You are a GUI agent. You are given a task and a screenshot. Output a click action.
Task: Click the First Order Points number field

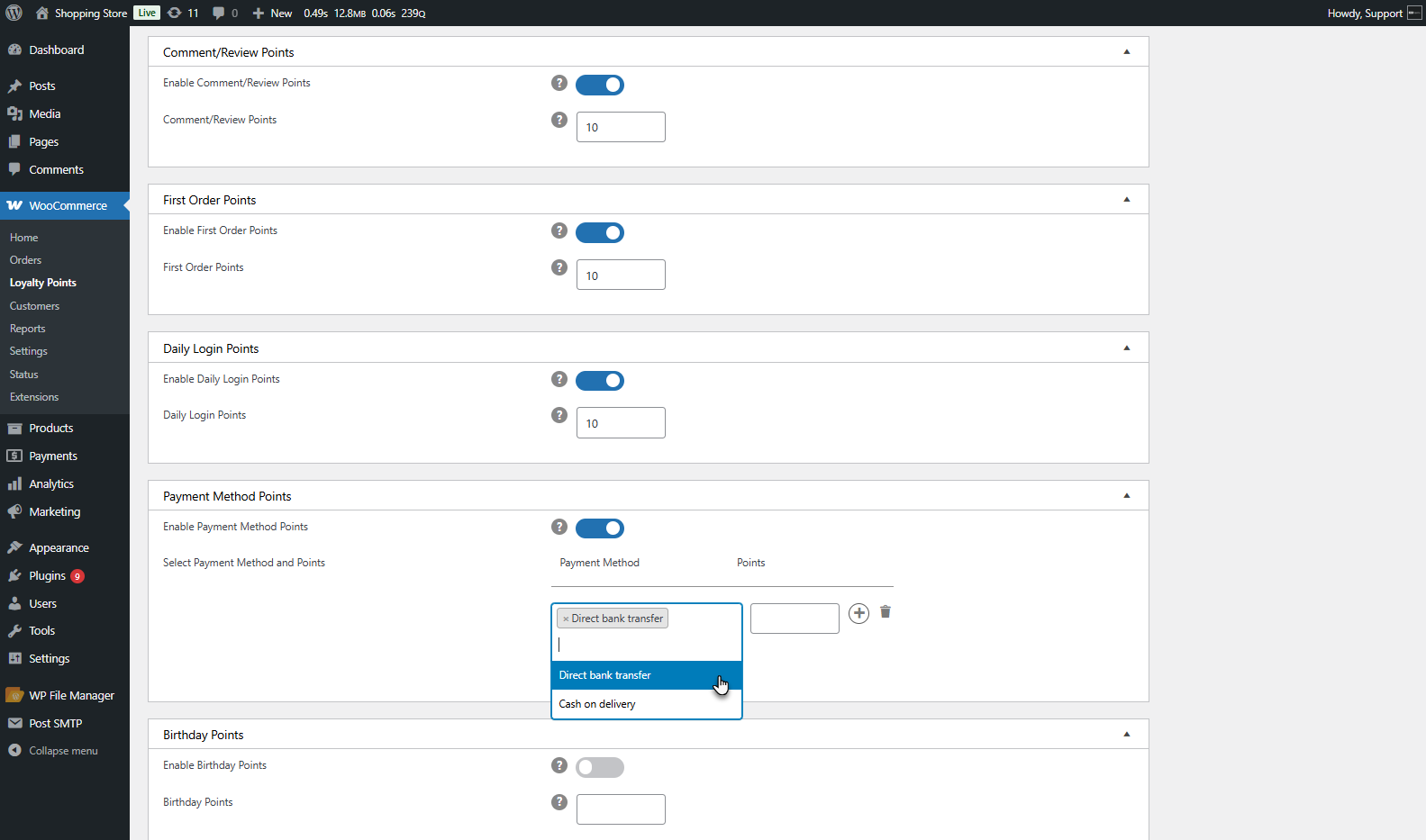click(x=621, y=275)
